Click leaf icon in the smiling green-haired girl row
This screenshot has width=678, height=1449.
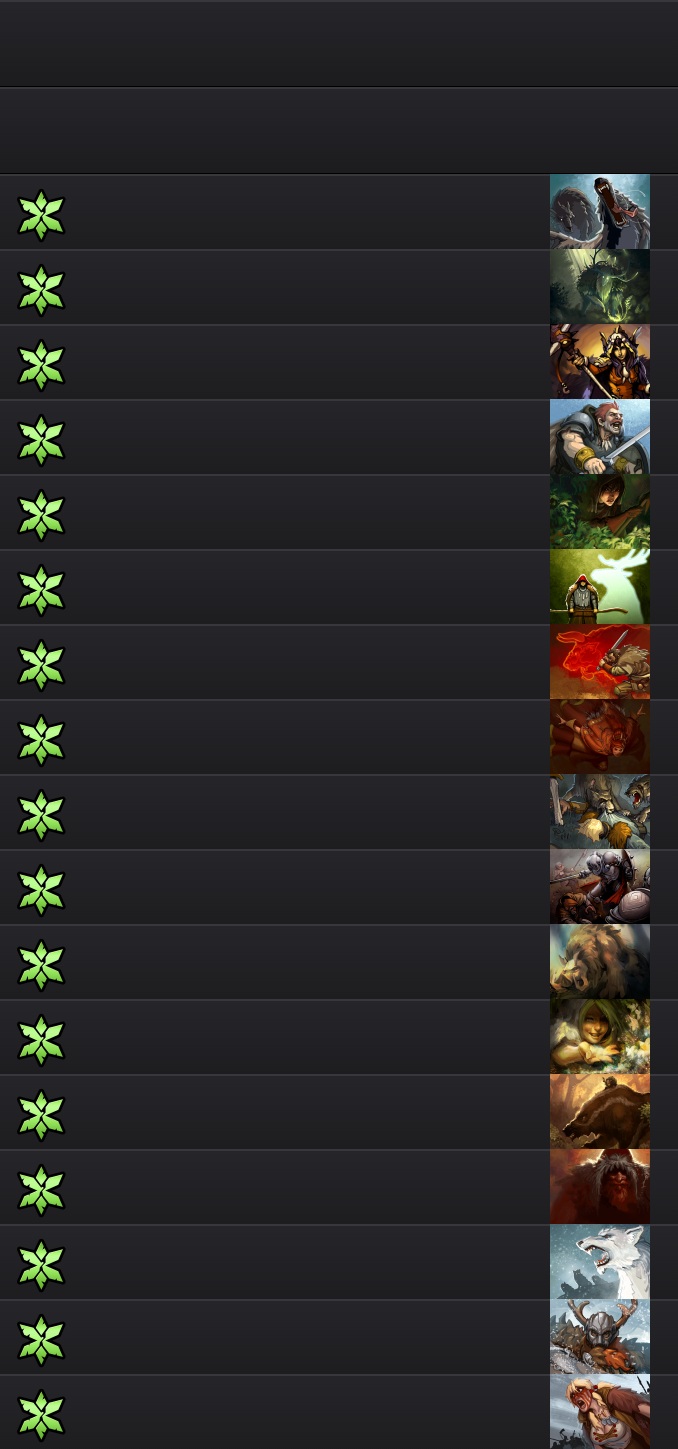tap(41, 1040)
